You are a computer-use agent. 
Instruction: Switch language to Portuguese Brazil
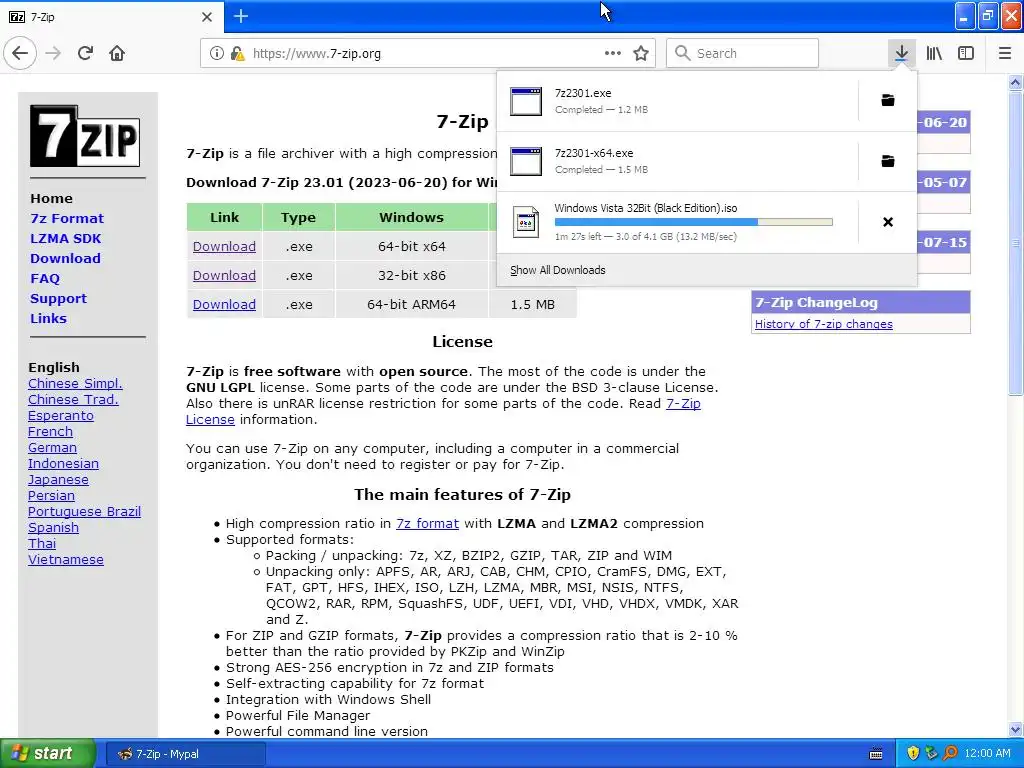[x=84, y=511]
